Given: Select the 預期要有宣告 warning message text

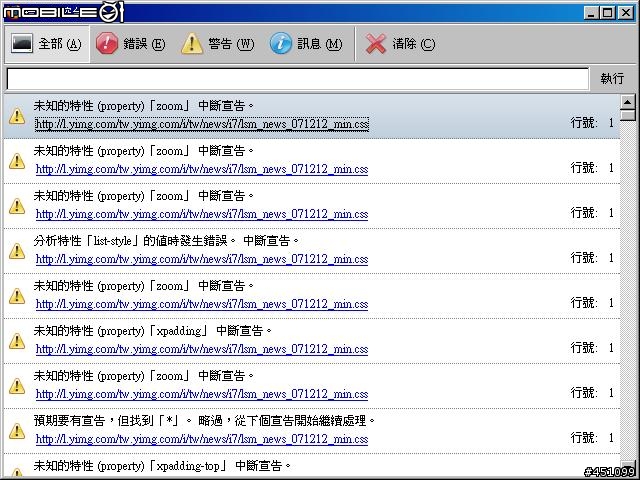Looking at the screenshot, I should pos(204,420).
